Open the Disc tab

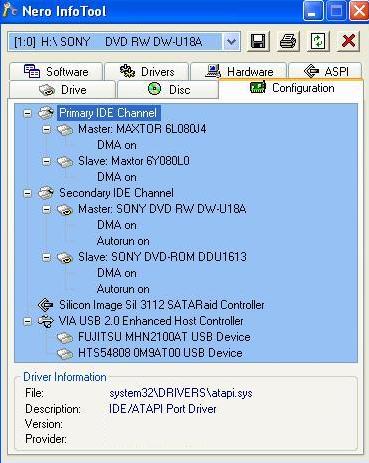[168, 90]
